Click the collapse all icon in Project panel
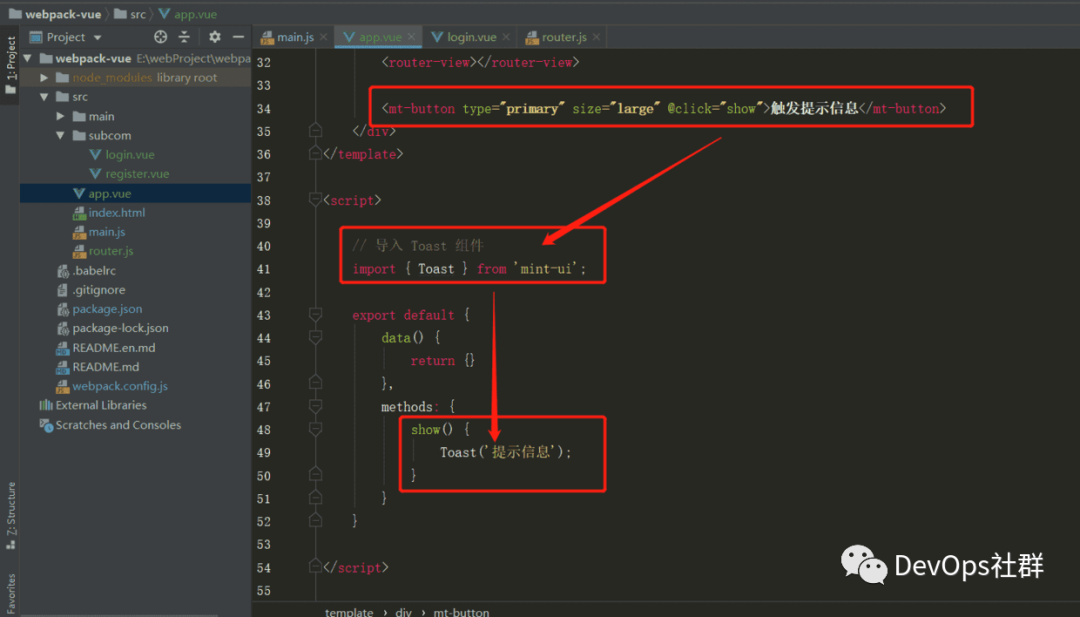 point(184,37)
